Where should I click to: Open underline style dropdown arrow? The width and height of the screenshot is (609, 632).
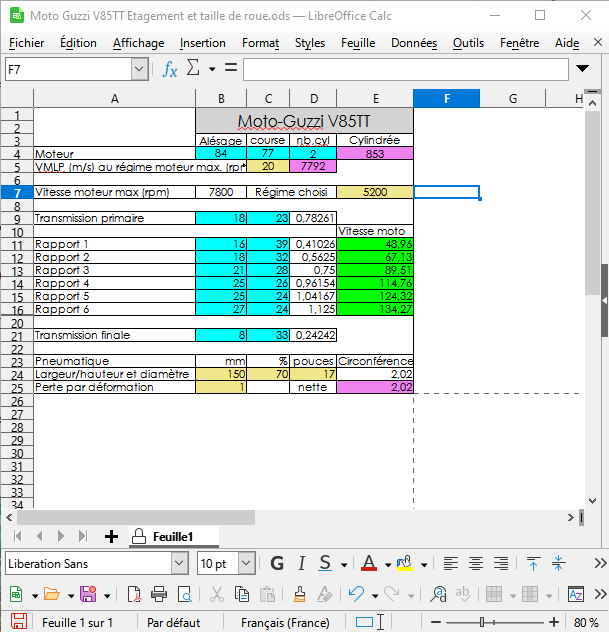coord(344,565)
